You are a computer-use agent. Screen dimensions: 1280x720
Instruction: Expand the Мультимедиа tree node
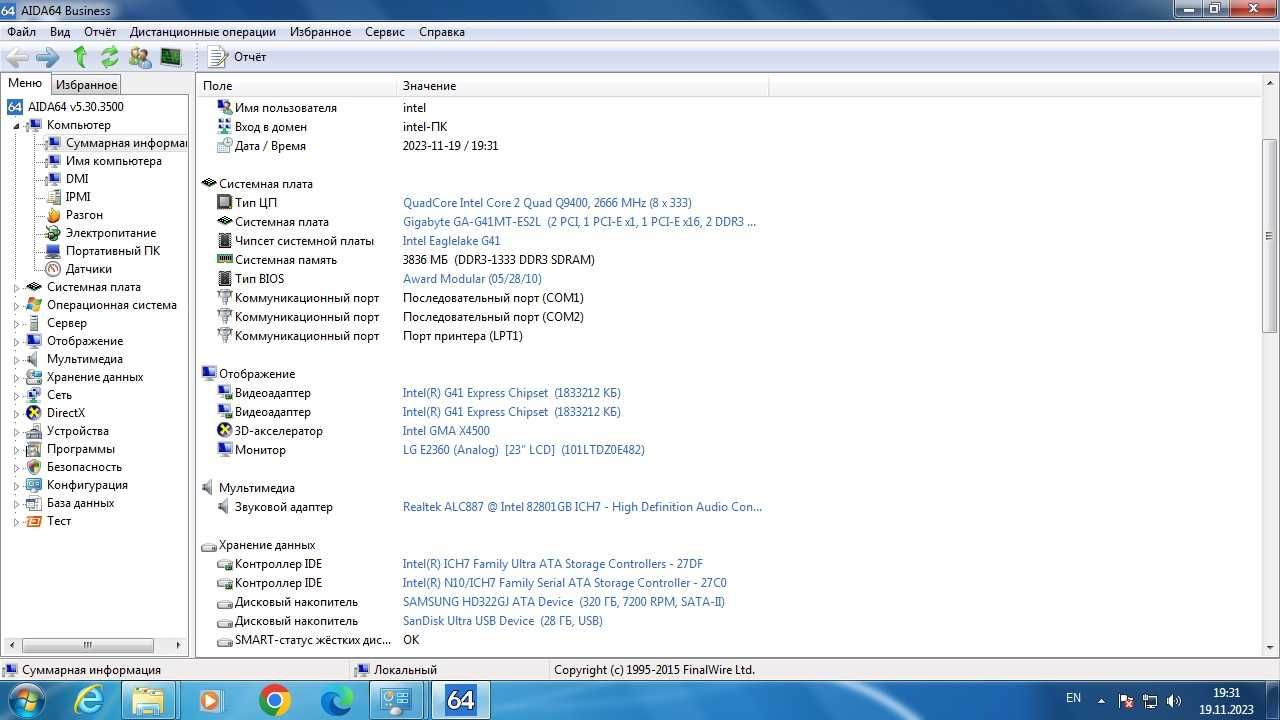[16, 359]
